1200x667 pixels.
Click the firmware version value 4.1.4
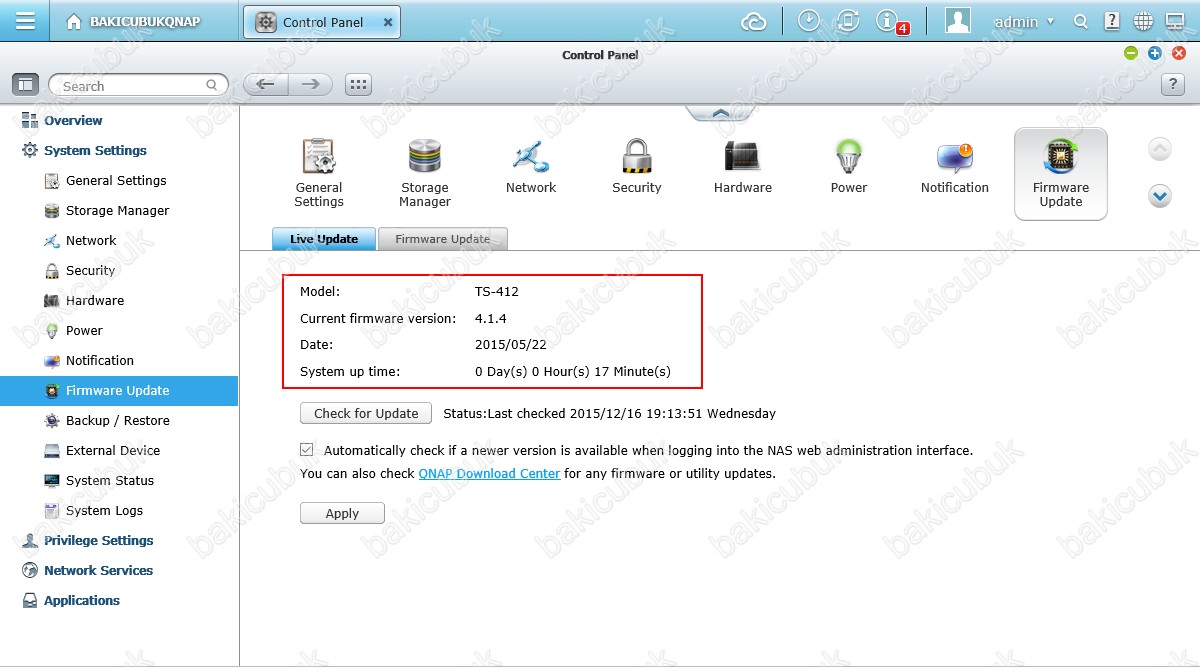tap(490, 318)
